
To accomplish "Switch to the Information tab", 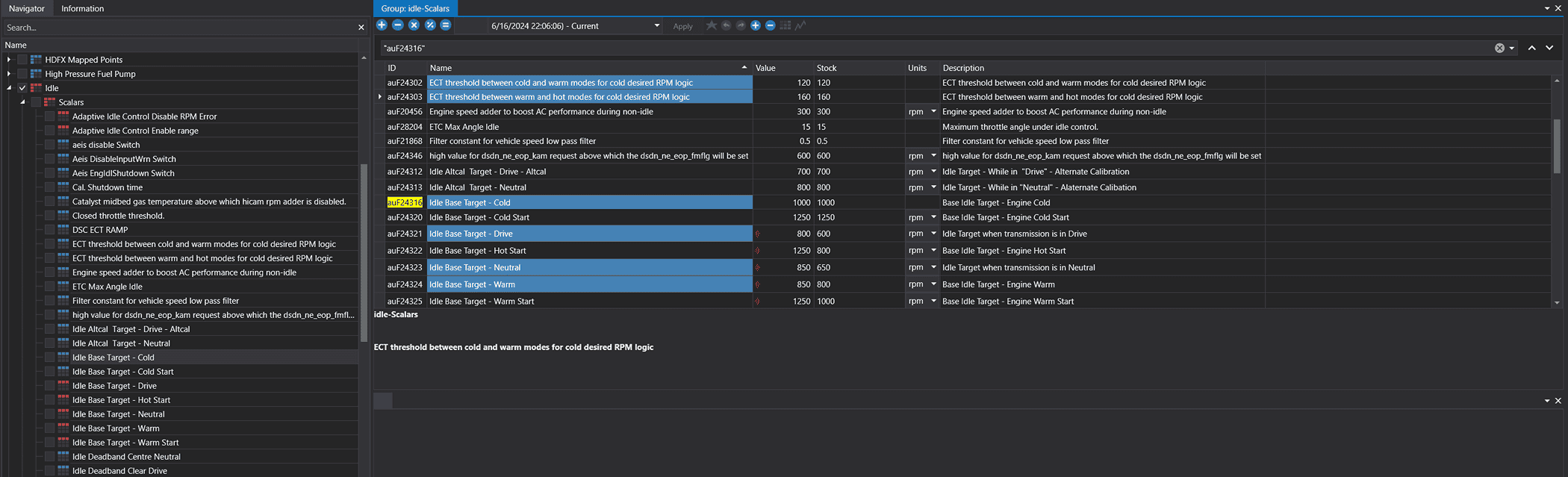I will pos(82,8).
